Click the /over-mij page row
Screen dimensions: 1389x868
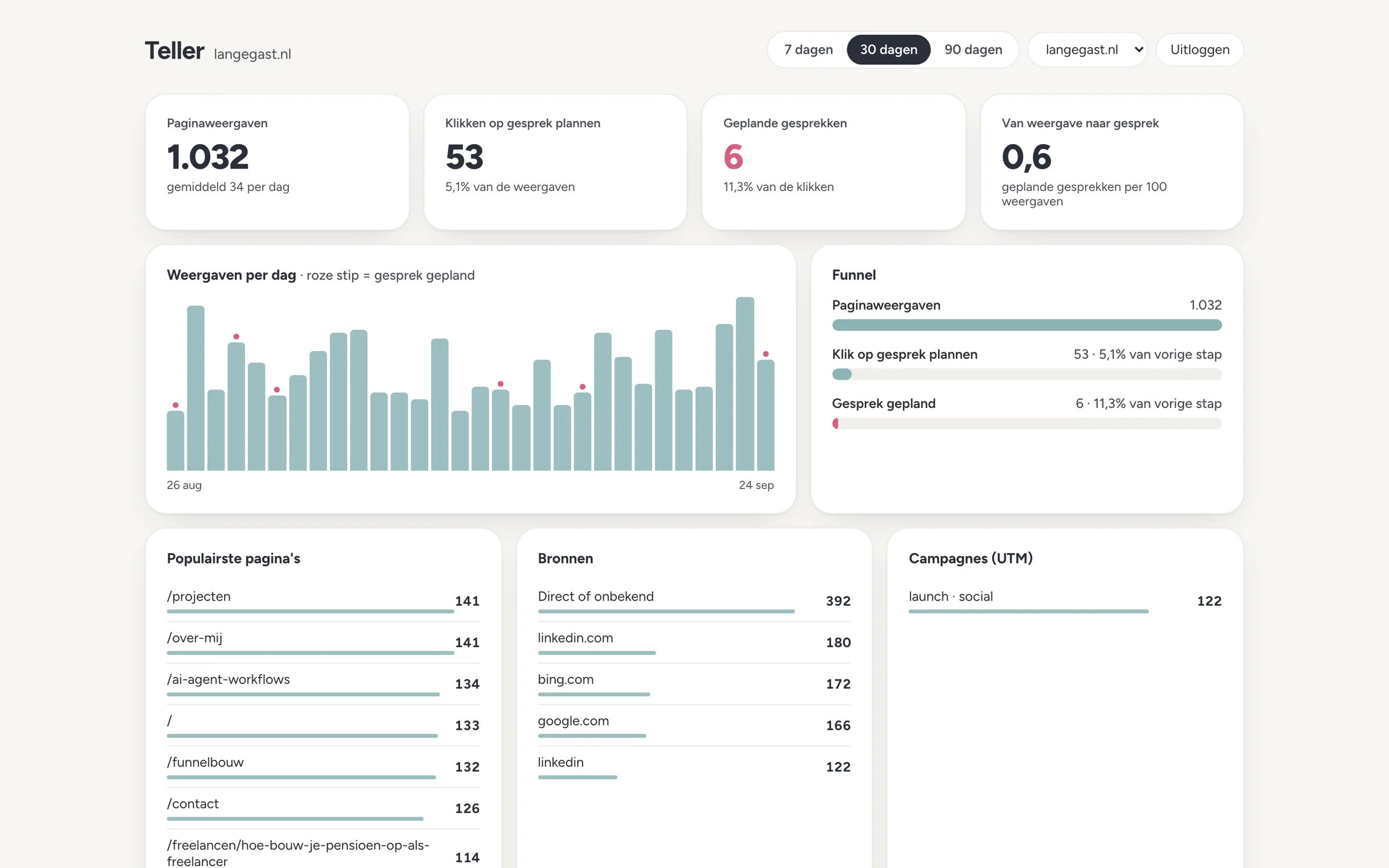tap(324, 642)
